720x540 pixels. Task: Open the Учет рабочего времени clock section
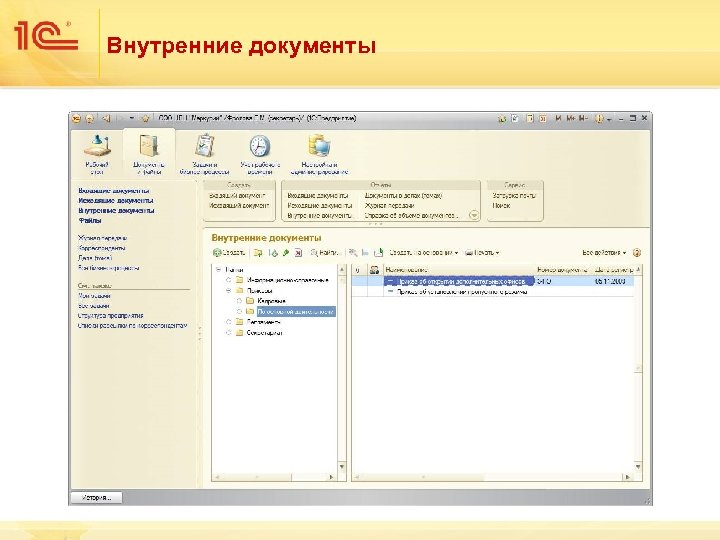(x=260, y=155)
